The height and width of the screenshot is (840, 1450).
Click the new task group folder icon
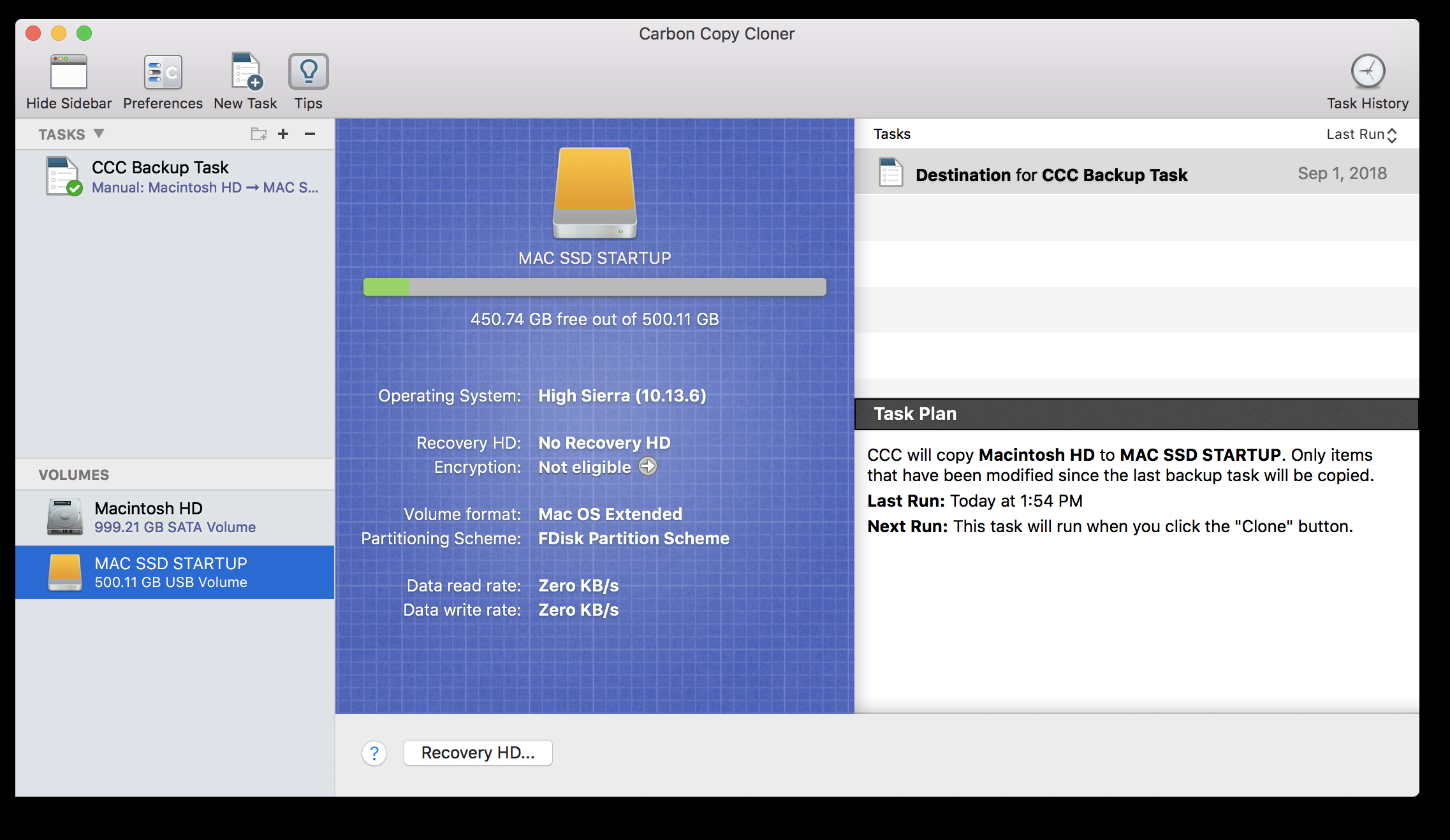coord(258,134)
